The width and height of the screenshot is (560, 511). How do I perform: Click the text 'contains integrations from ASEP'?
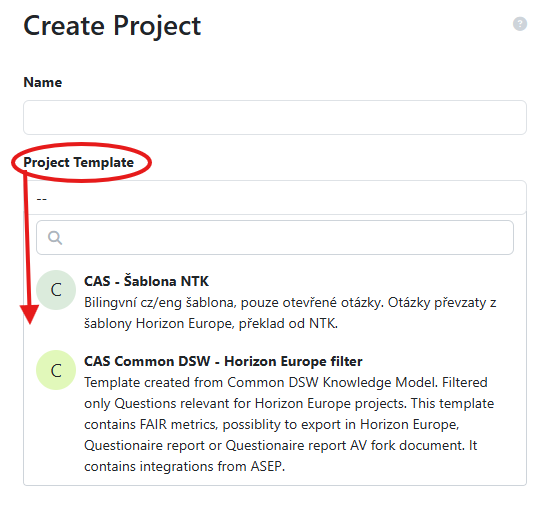(184, 466)
